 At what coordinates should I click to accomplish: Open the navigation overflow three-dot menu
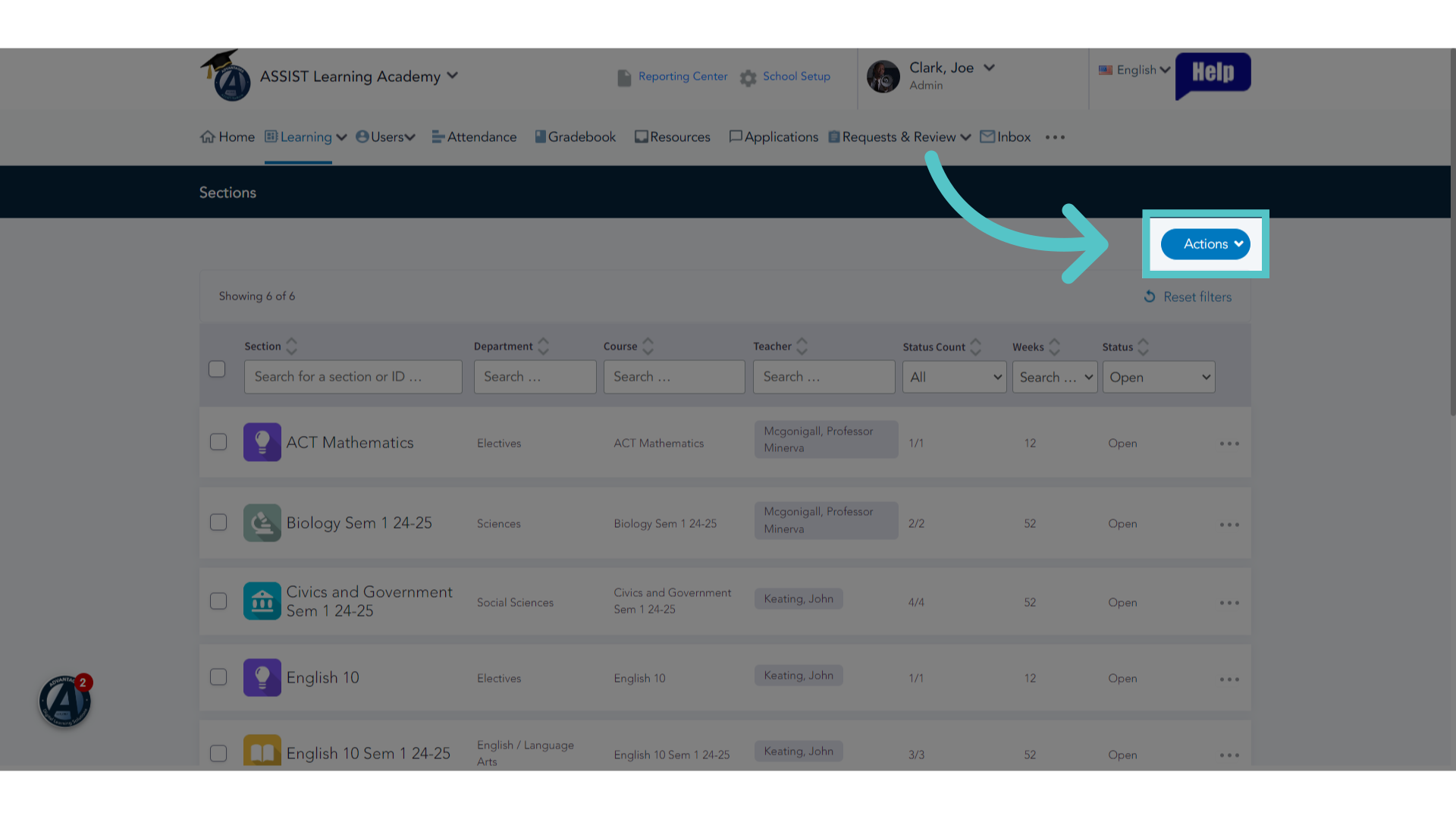[1055, 137]
